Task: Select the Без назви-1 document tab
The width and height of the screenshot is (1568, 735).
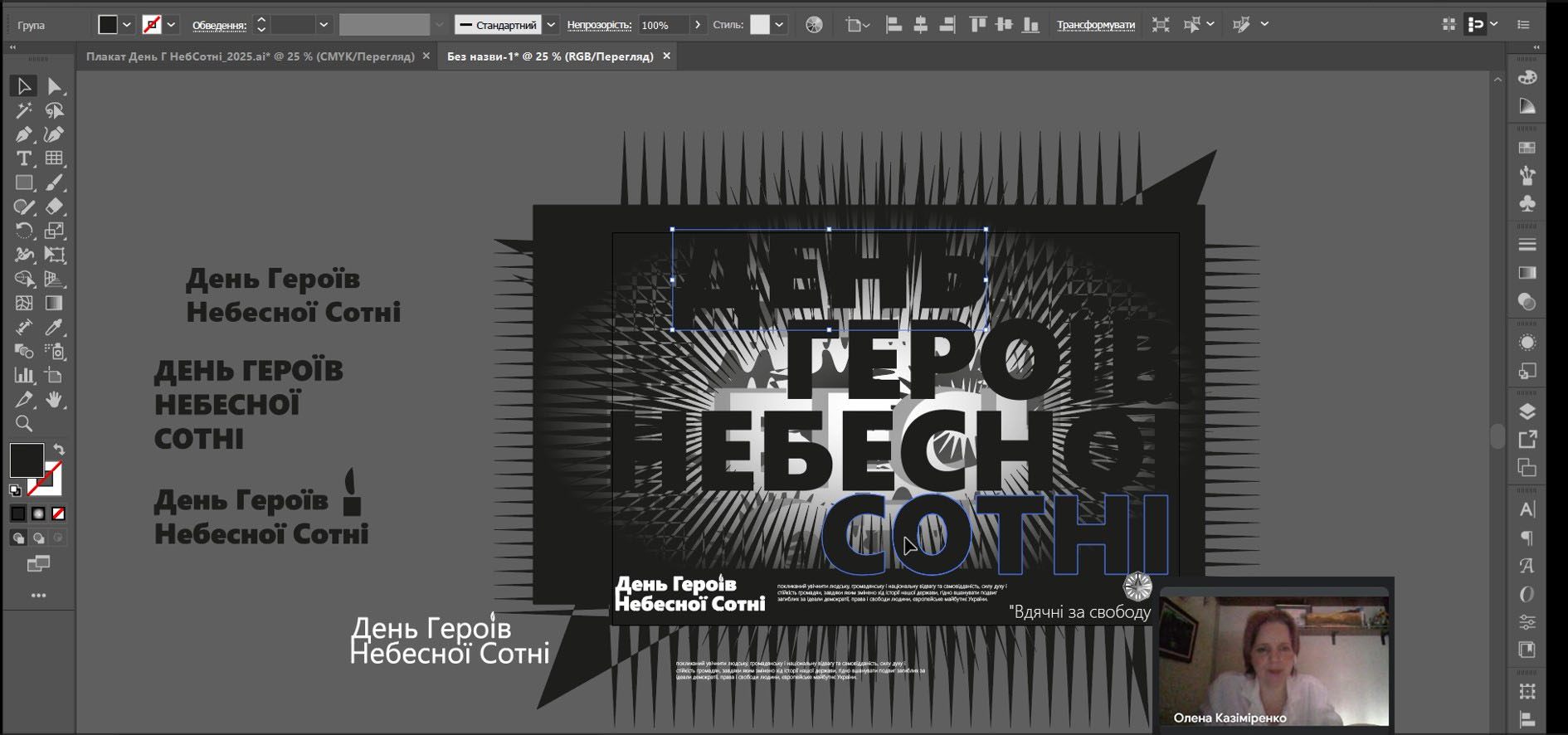Action: pyautogui.click(x=549, y=56)
